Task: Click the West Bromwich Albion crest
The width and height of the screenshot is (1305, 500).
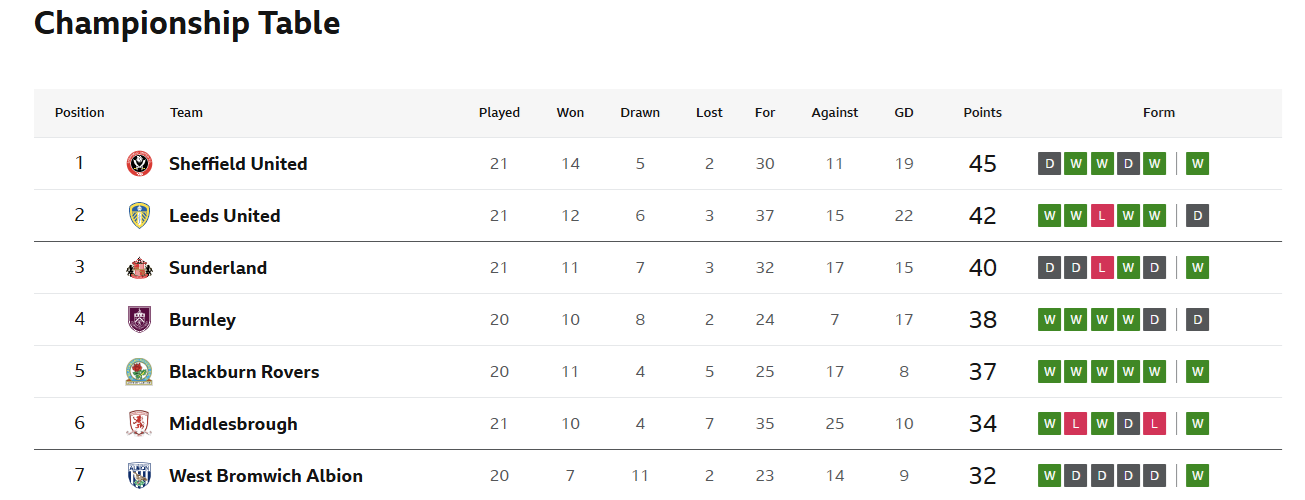Action: pyautogui.click(x=139, y=476)
